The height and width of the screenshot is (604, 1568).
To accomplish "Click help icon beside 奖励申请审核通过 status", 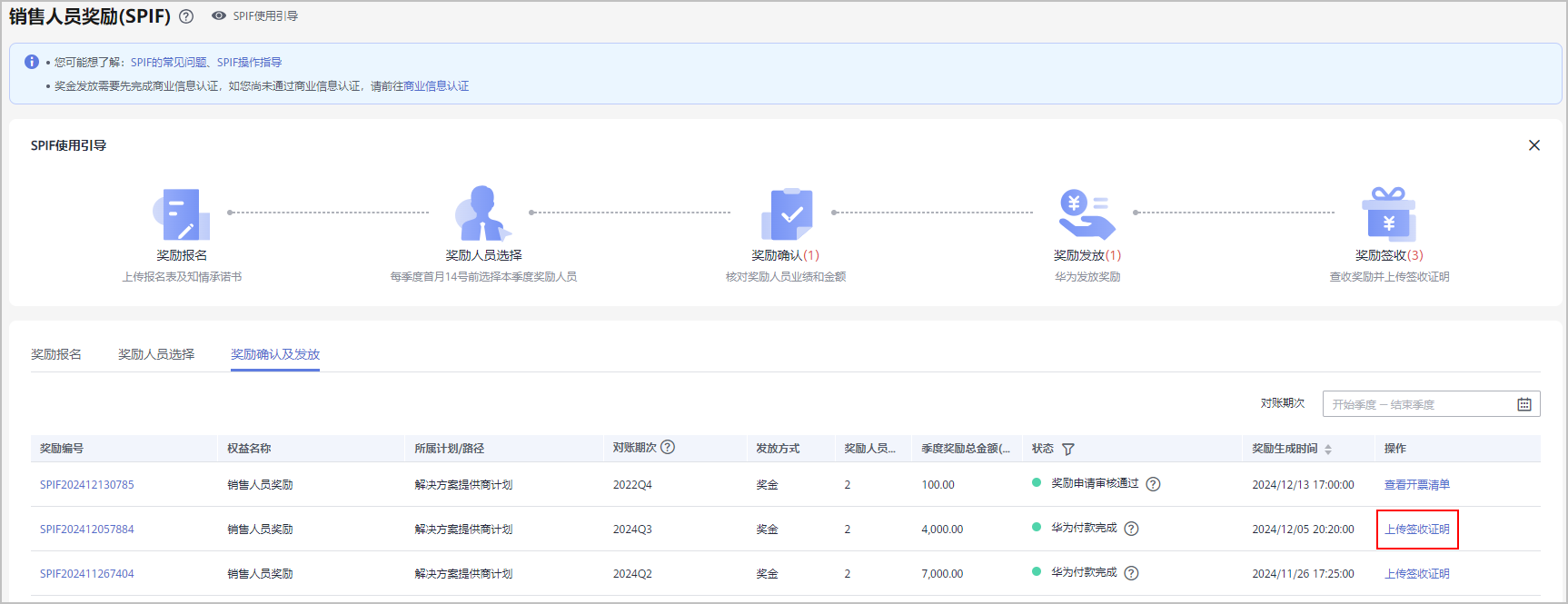I will tap(1153, 484).
